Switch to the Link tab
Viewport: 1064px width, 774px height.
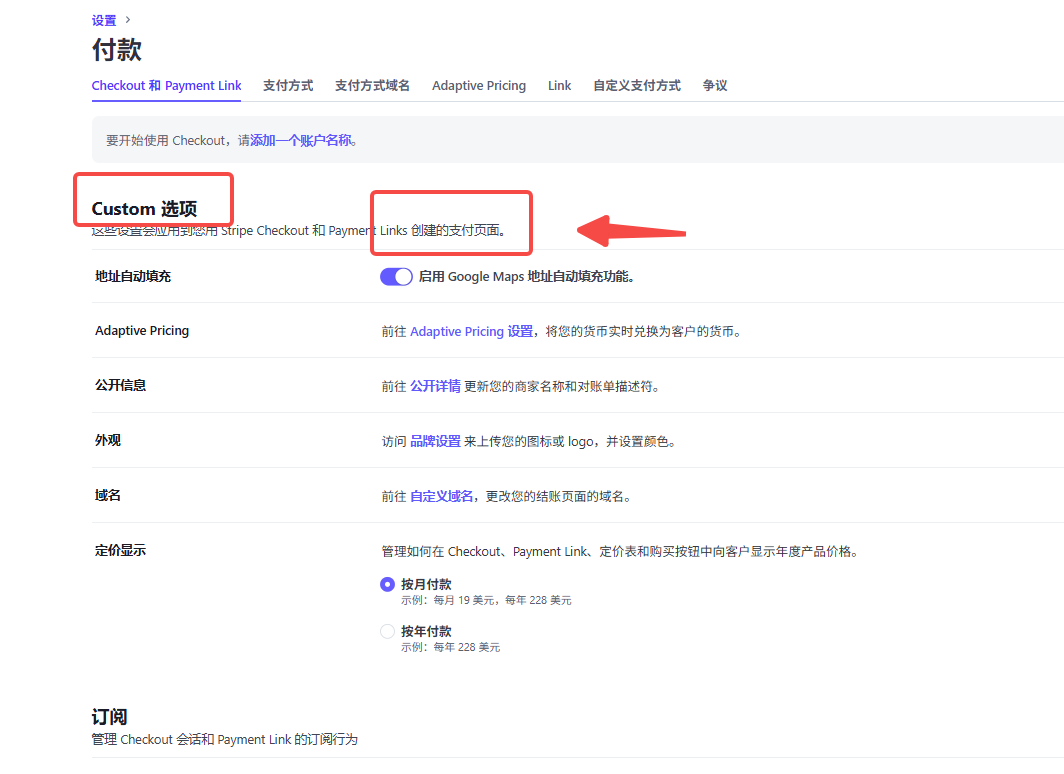tap(559, 85)
